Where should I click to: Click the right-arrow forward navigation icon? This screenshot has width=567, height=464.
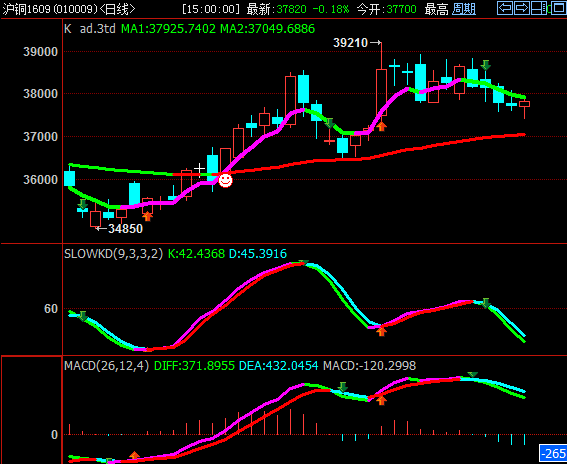click(x=521, y=8)
